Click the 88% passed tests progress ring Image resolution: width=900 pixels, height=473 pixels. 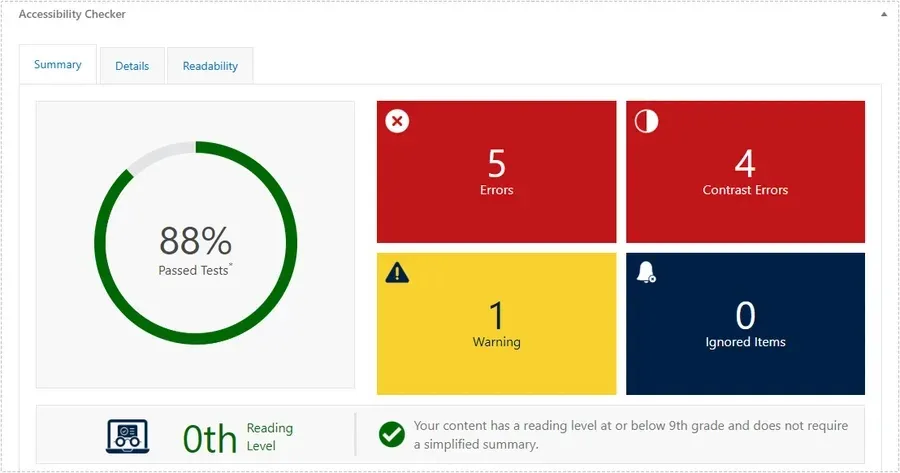click(x=196, y=243)
